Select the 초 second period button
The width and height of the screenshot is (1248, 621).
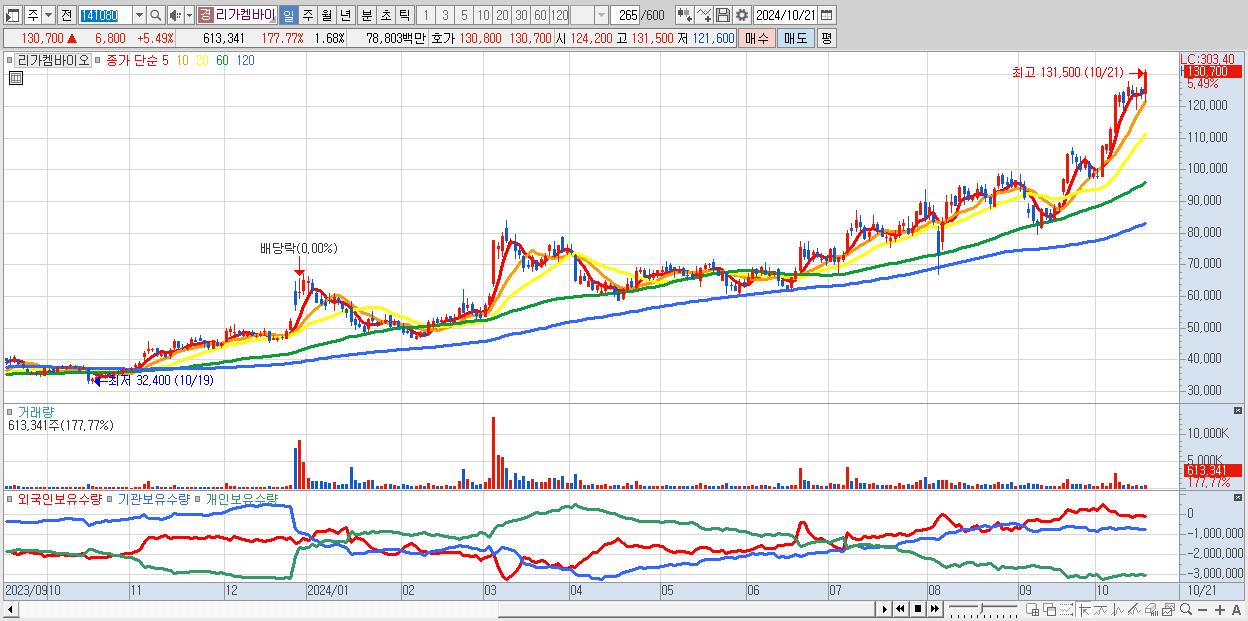385,16
